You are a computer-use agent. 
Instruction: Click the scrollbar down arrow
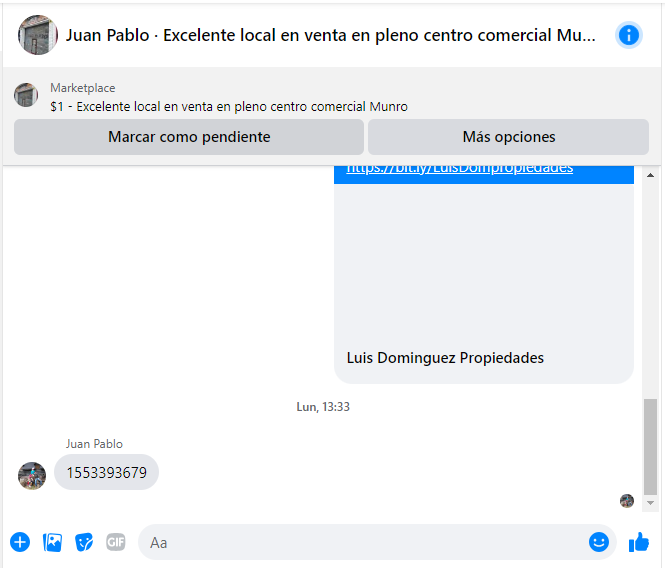650,503
